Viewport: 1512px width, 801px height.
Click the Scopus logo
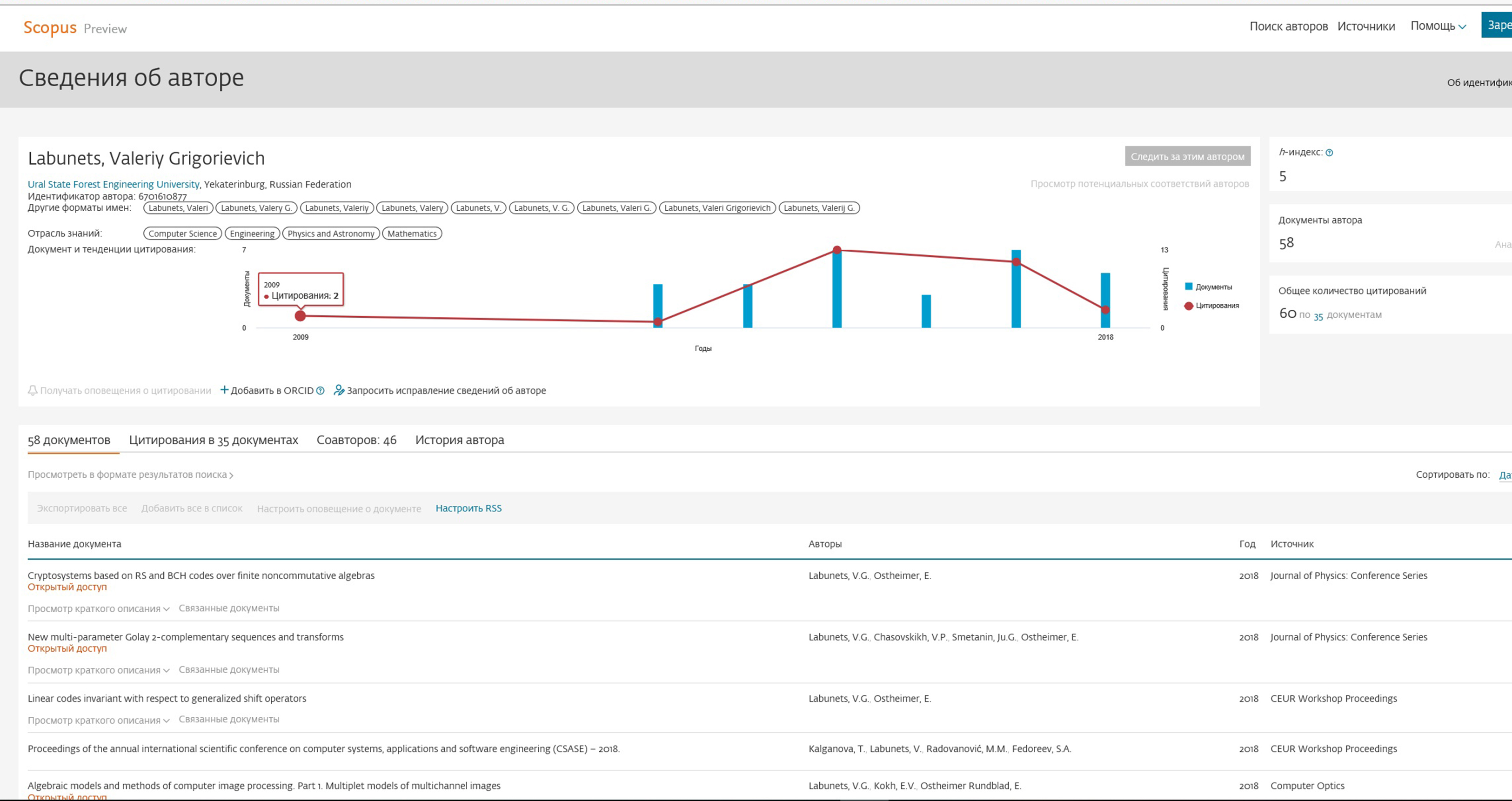coord(50,27)
